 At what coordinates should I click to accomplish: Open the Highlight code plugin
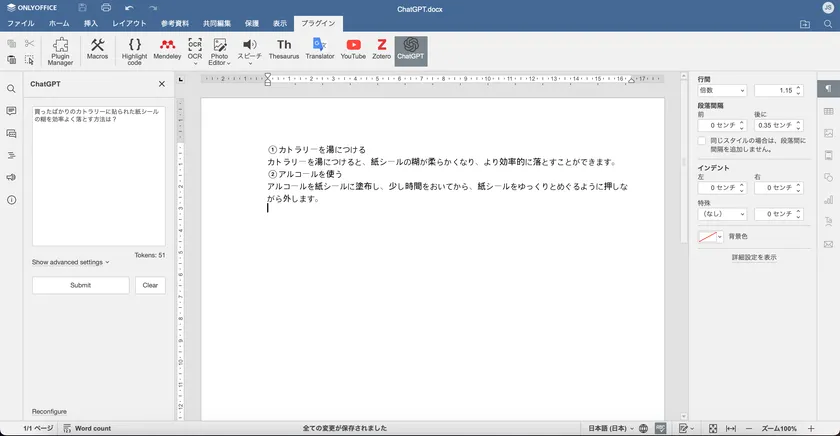click(134, 51)
